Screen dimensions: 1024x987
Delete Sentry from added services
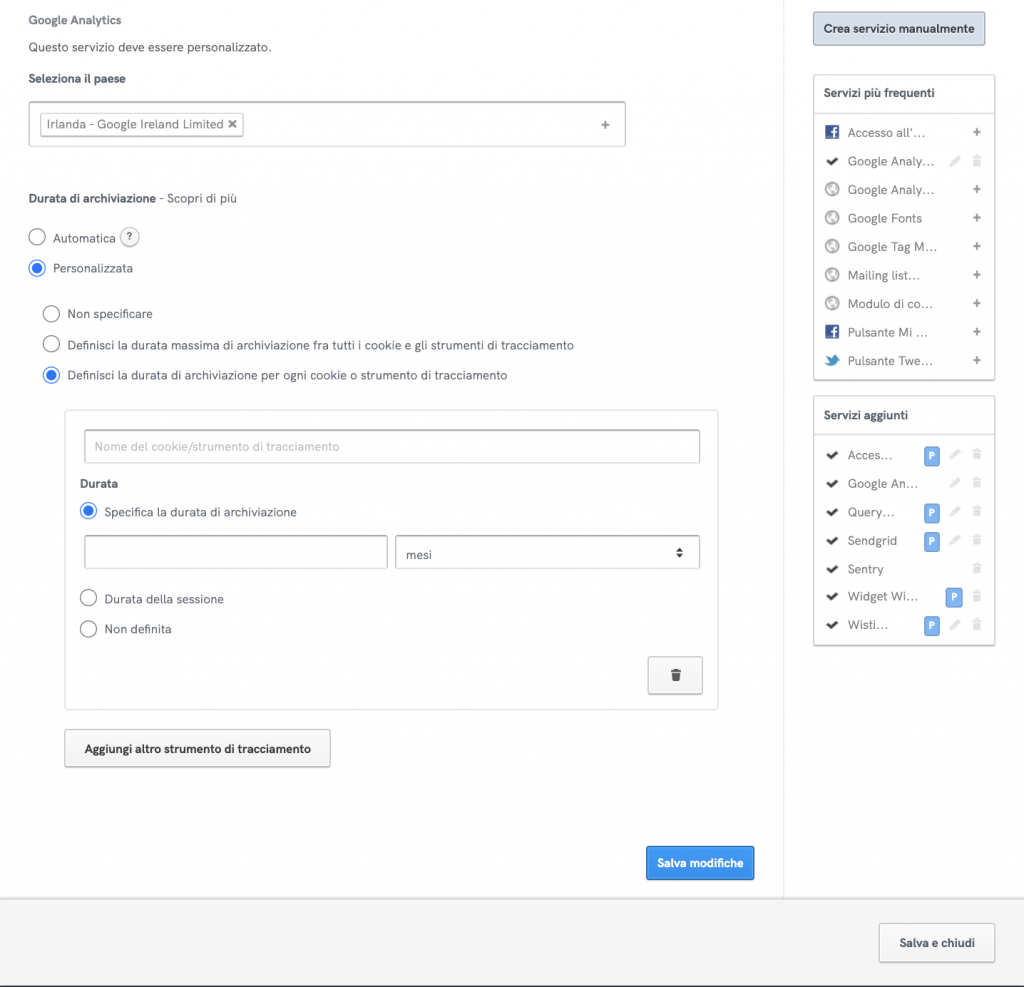coord(976,569)
